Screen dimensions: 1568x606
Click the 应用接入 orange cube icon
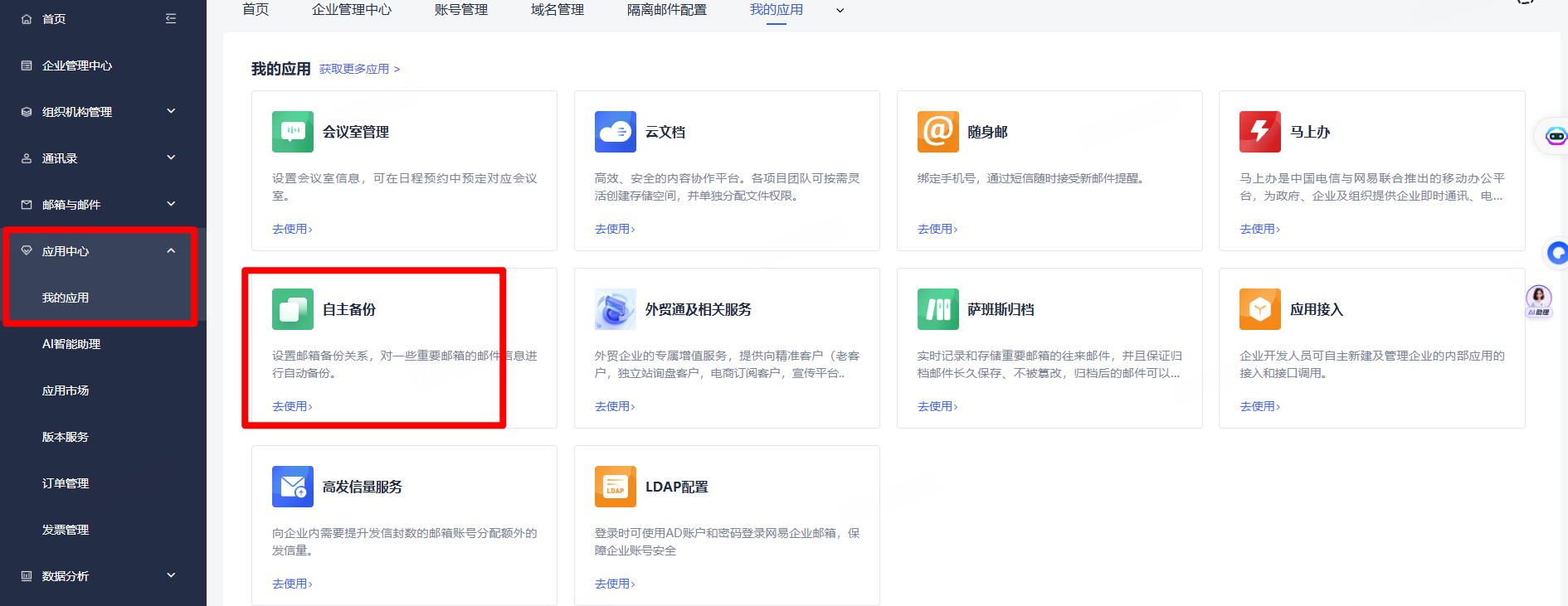(x=1260, y=309)
